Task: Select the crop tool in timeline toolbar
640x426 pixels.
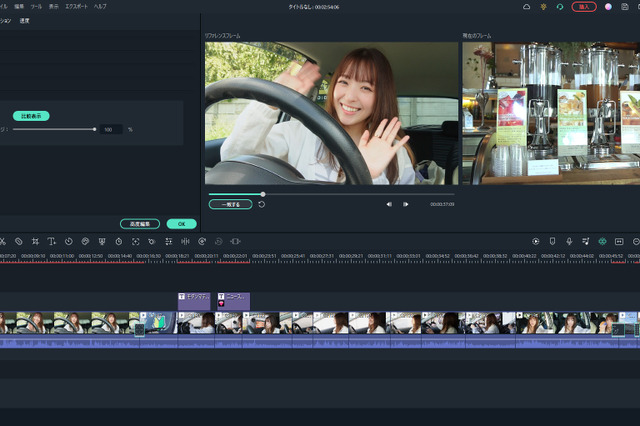Action: click(35, 242)
